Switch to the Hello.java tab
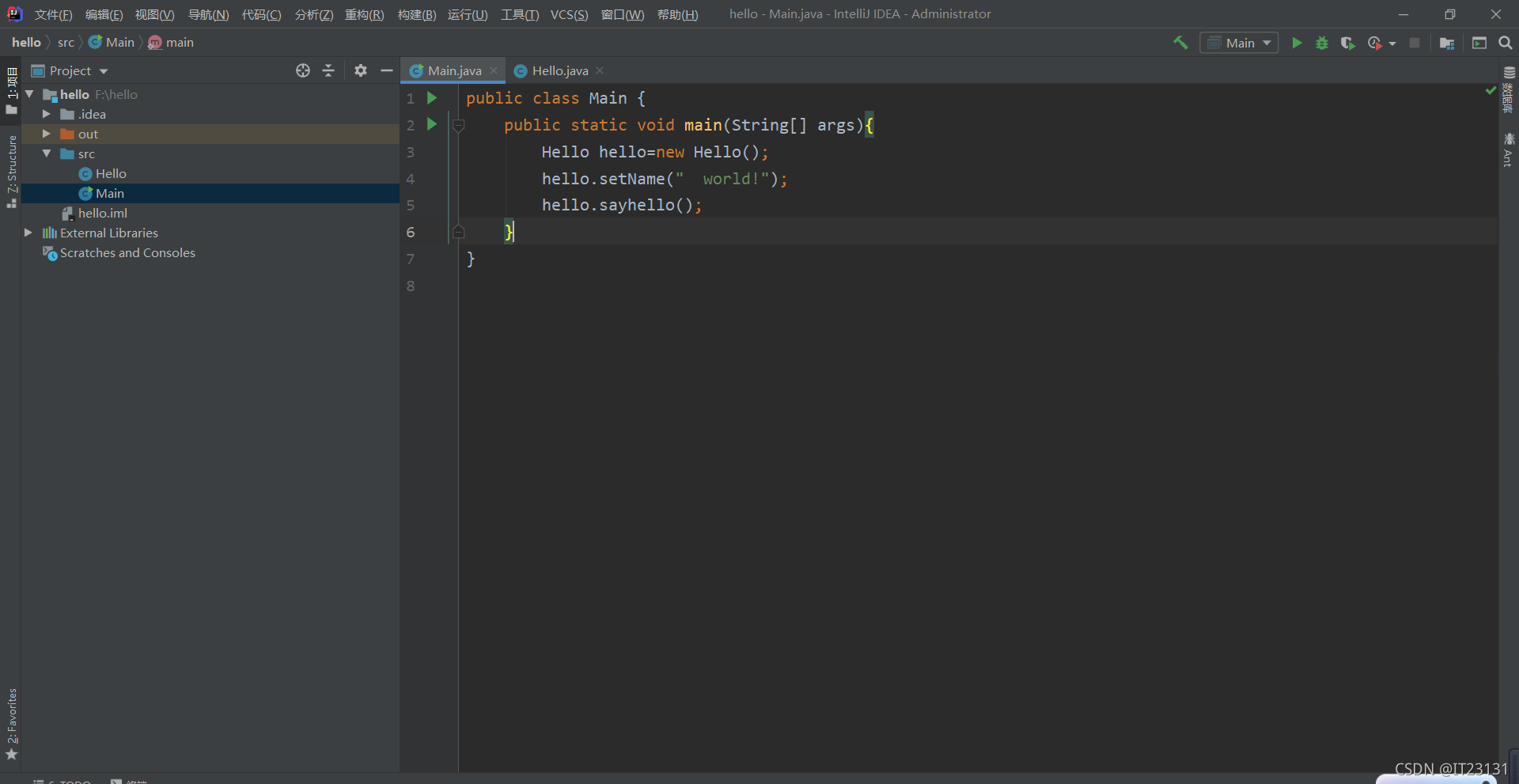This screenshot has width=1519, height=784. pyautogui.click(x=559, y=70)
